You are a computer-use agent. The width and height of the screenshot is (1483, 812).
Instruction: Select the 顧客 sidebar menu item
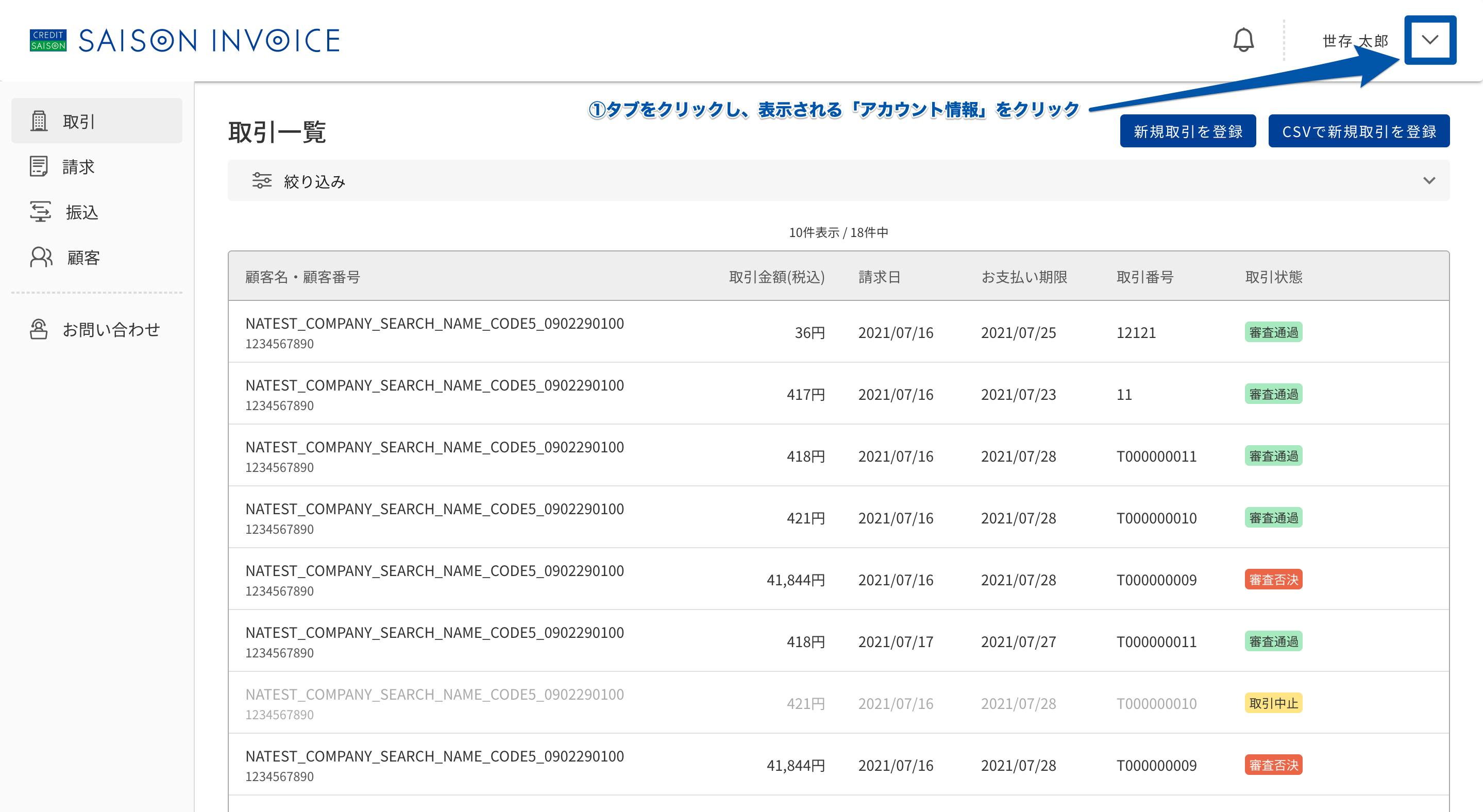click(x=97, y=257)
